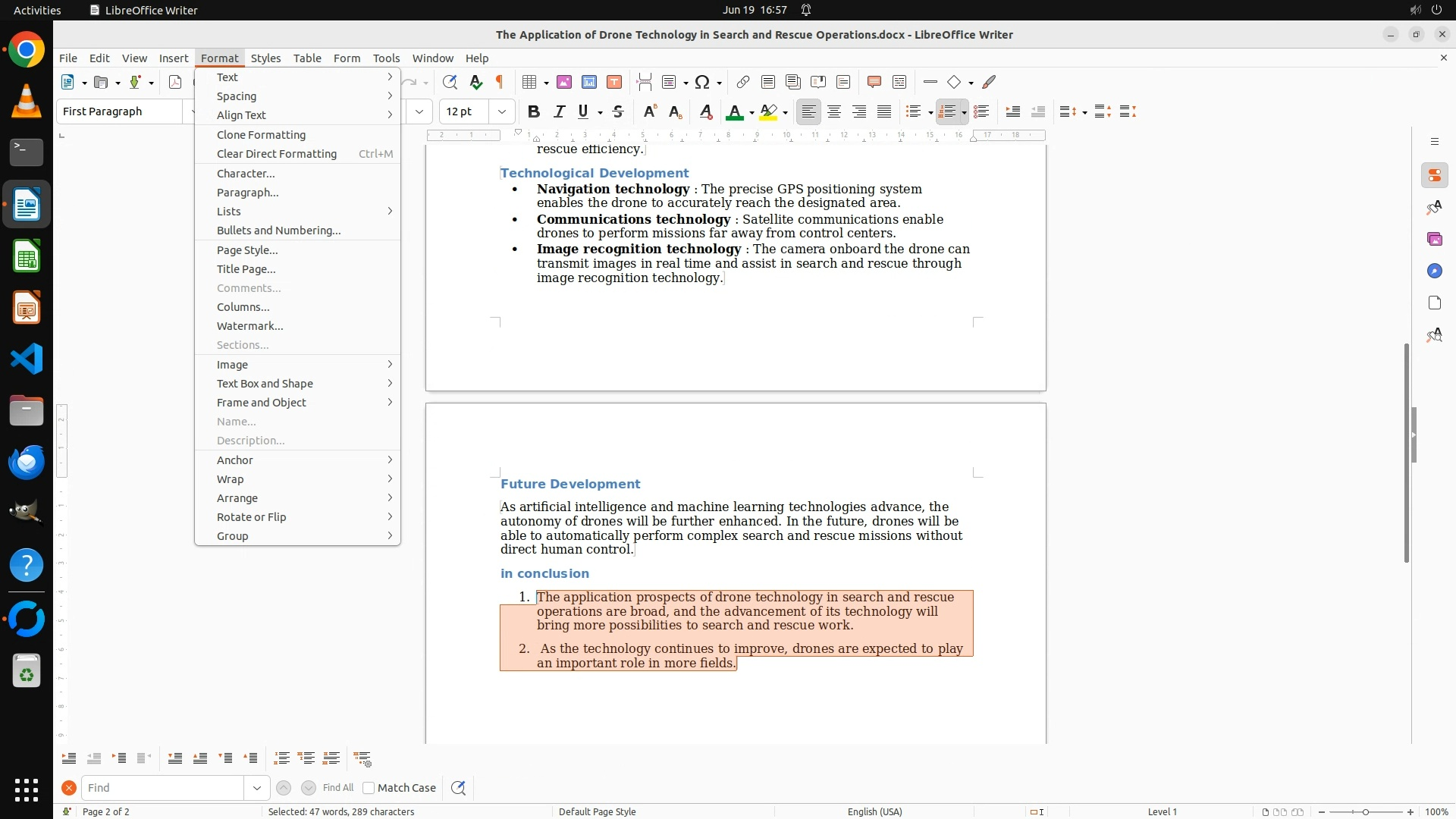Click the Insert Special Character omega icon
The width and height of the screenshot is (1456, 819).
[x=702, y=82]
